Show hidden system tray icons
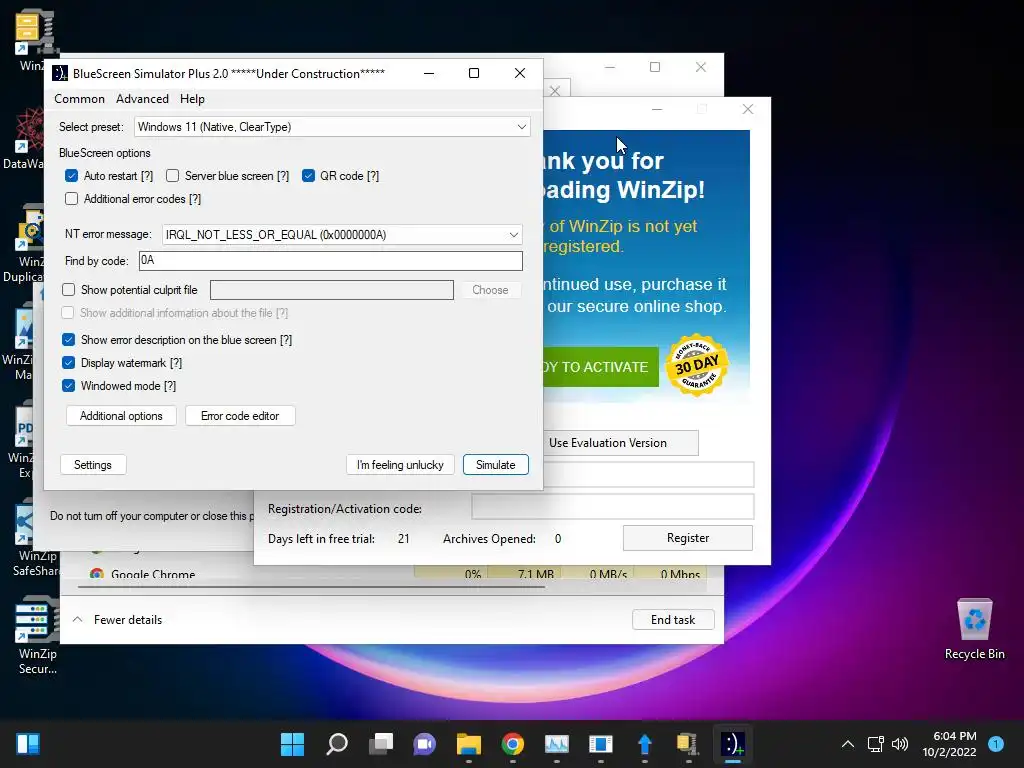The width and height of the screenshot is (1024, 768). [x=848, y=744]
